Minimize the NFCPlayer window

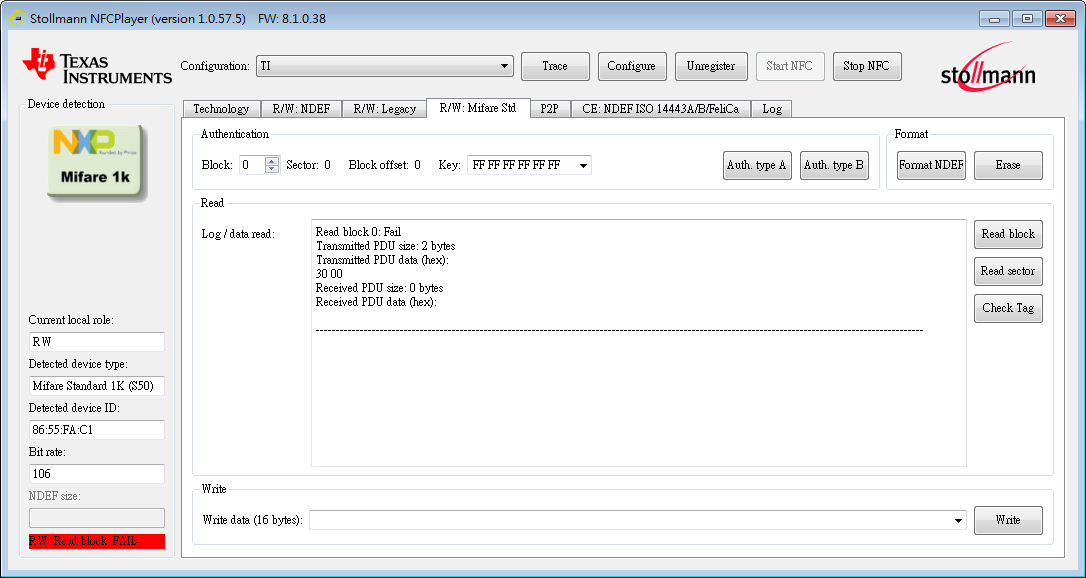[x=995, y=19]
